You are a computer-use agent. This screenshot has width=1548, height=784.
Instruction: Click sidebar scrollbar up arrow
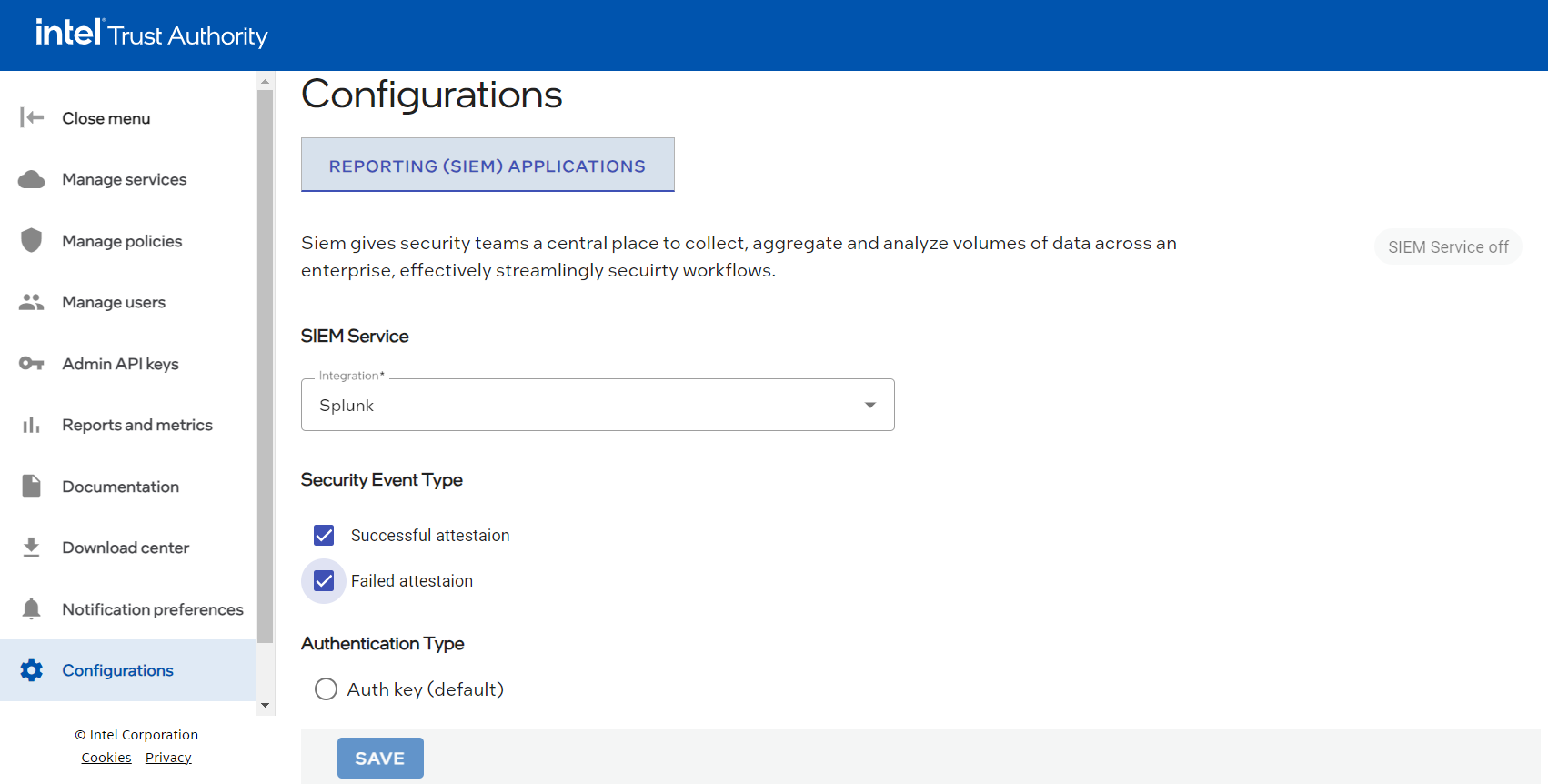pos(265,81)
